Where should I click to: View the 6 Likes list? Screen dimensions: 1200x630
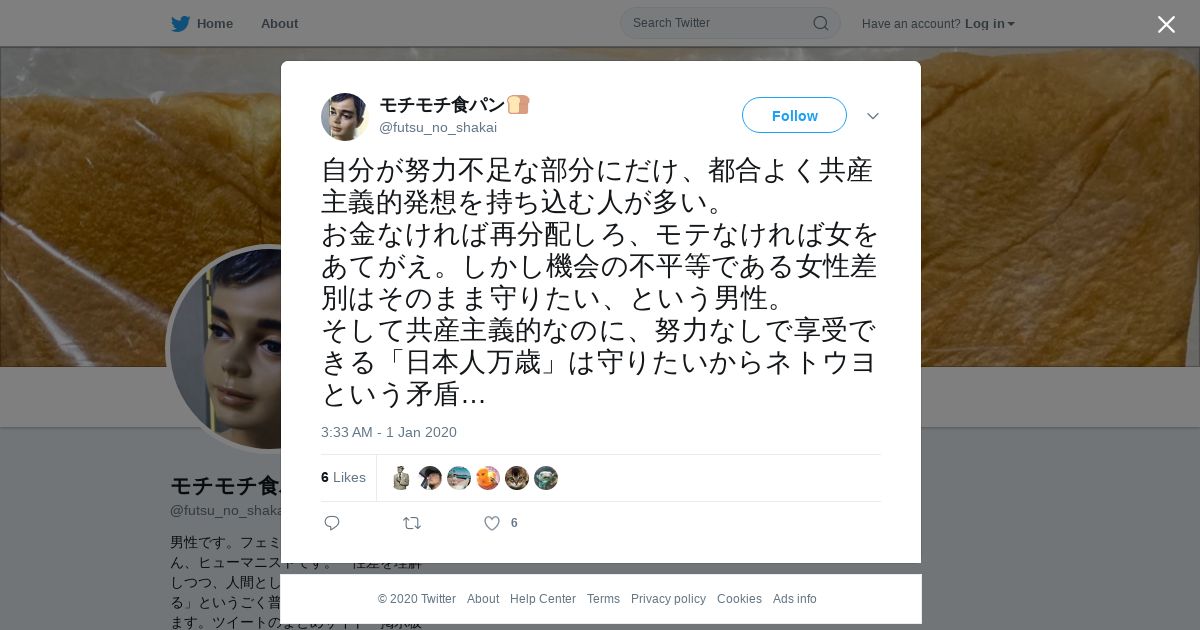pos(343,478)
